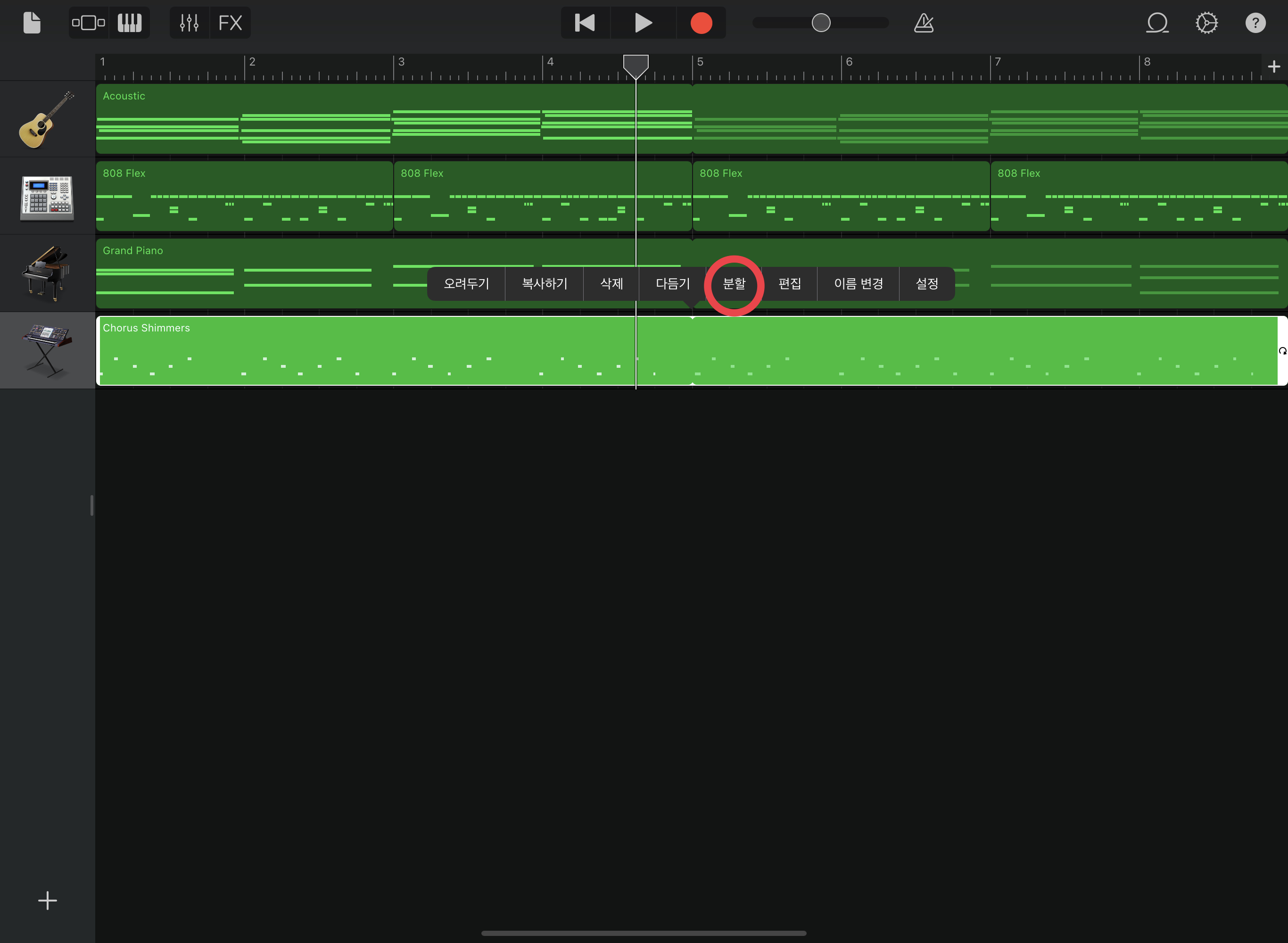The width and height of the screenshot is (1288, 943).
Task: Choose 편집 (Edit) in region menu
Action: [789, 284]
